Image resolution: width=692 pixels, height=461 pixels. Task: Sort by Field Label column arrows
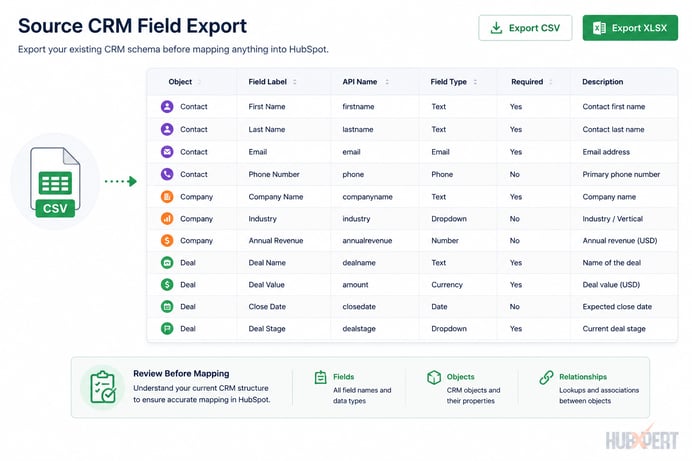pyautogui.click(x=295, y=82)
